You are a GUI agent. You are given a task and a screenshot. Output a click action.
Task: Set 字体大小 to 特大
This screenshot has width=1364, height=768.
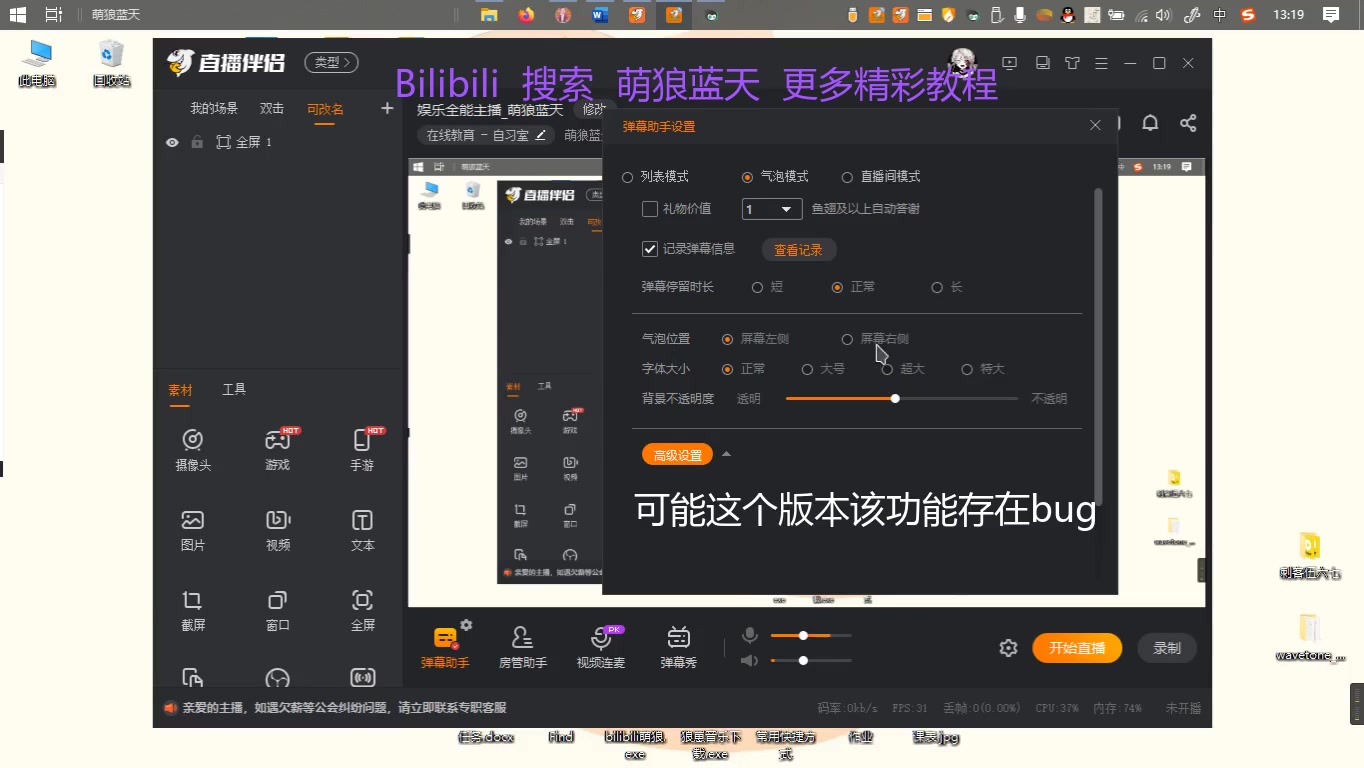967,369
